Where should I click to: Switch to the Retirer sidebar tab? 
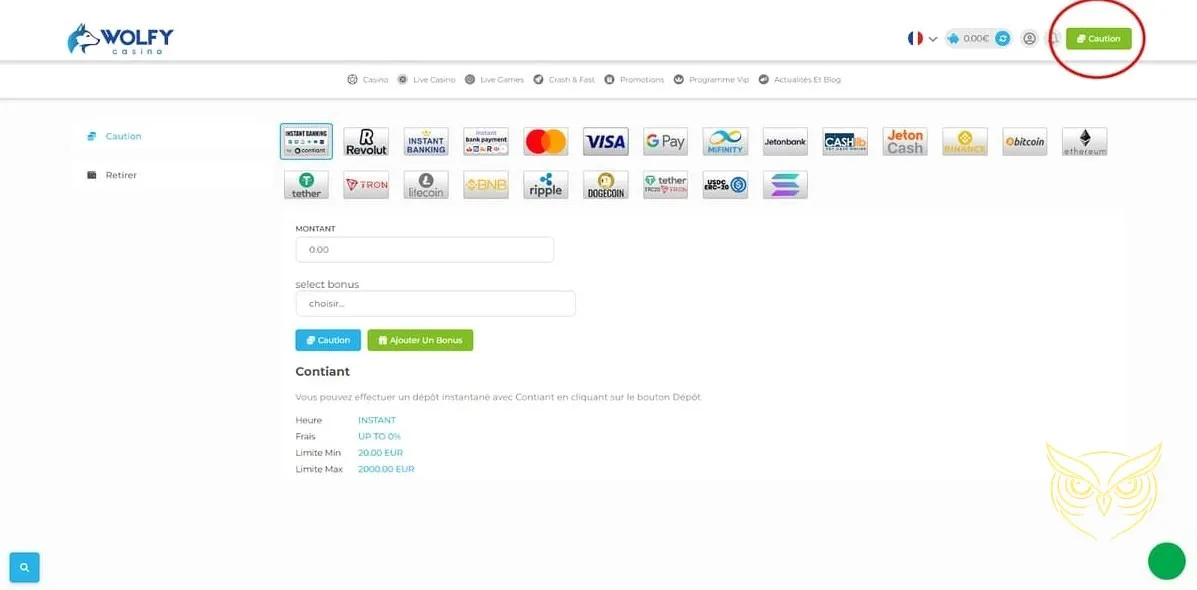click(121, 175)
